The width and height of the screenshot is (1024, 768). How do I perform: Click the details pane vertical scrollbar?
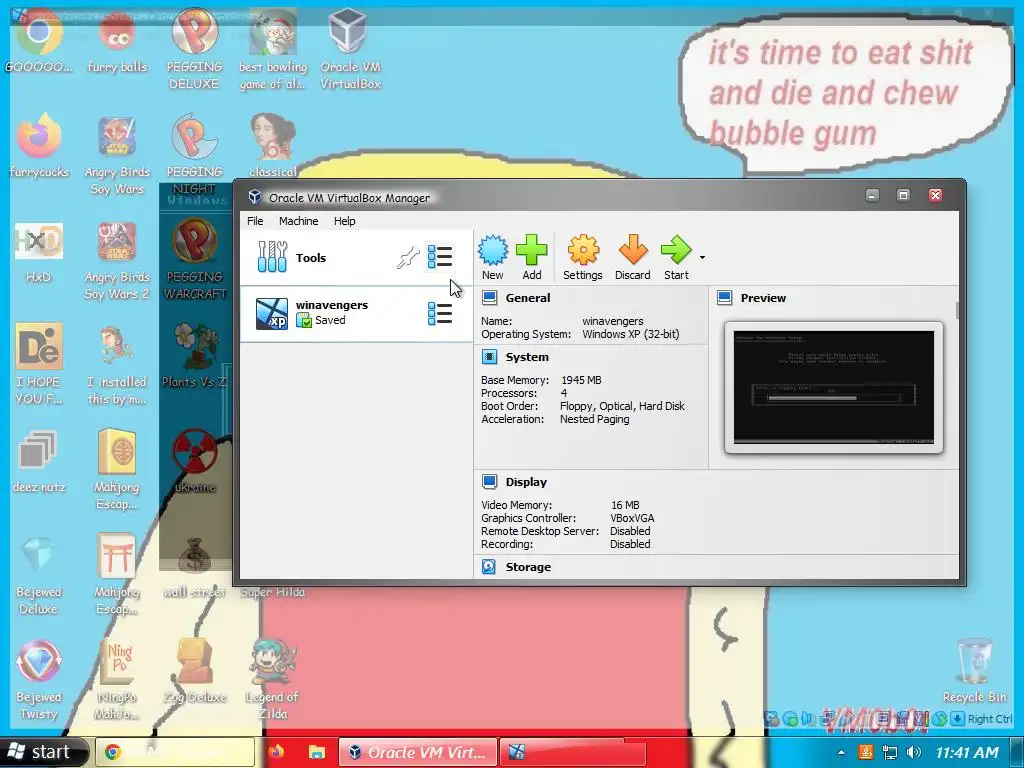(x=957, y=311)
